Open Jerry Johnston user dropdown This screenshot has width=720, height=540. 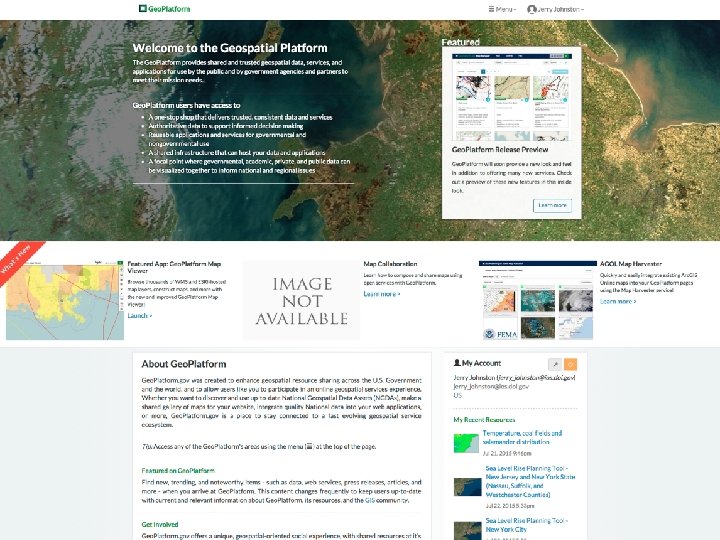[556, 9]
